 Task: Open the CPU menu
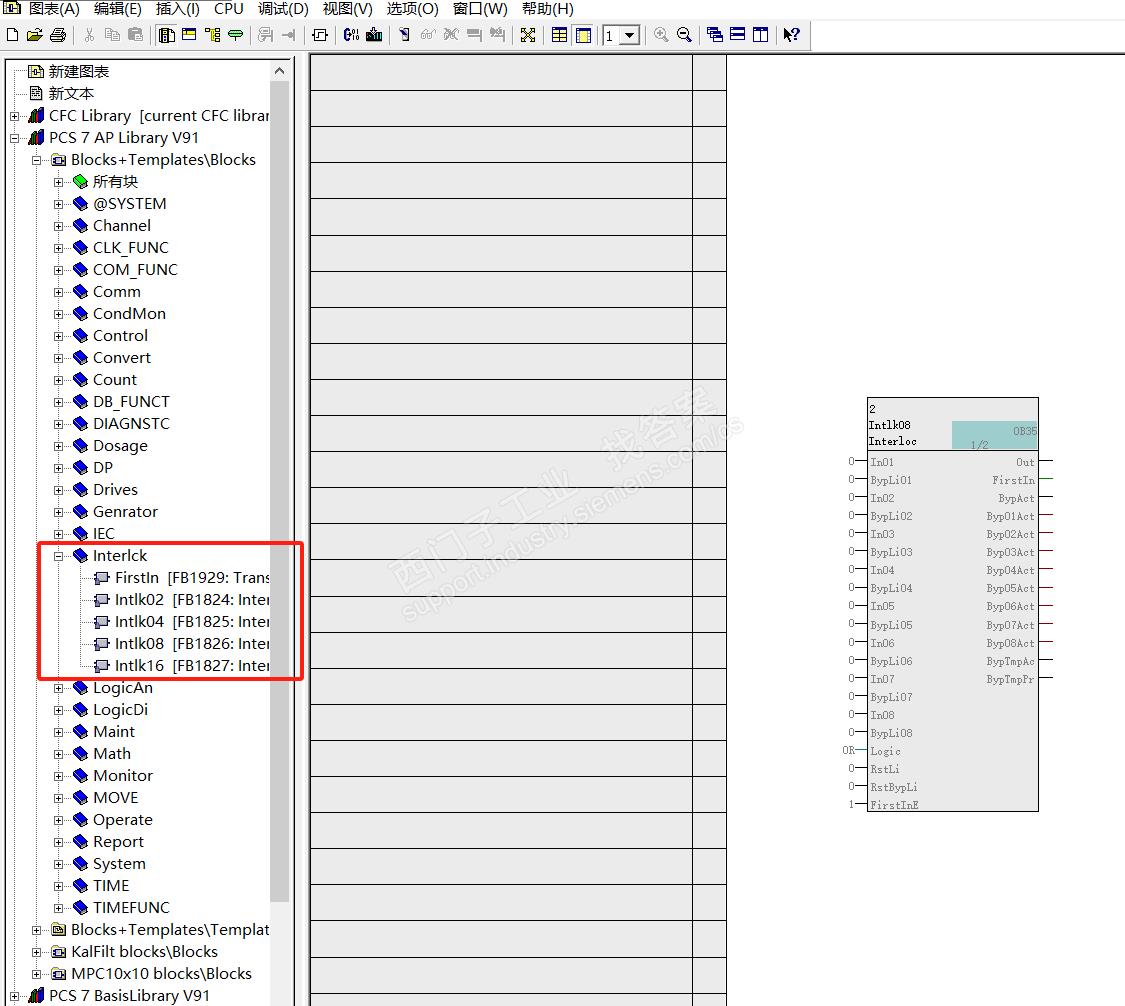click(229, 9)
